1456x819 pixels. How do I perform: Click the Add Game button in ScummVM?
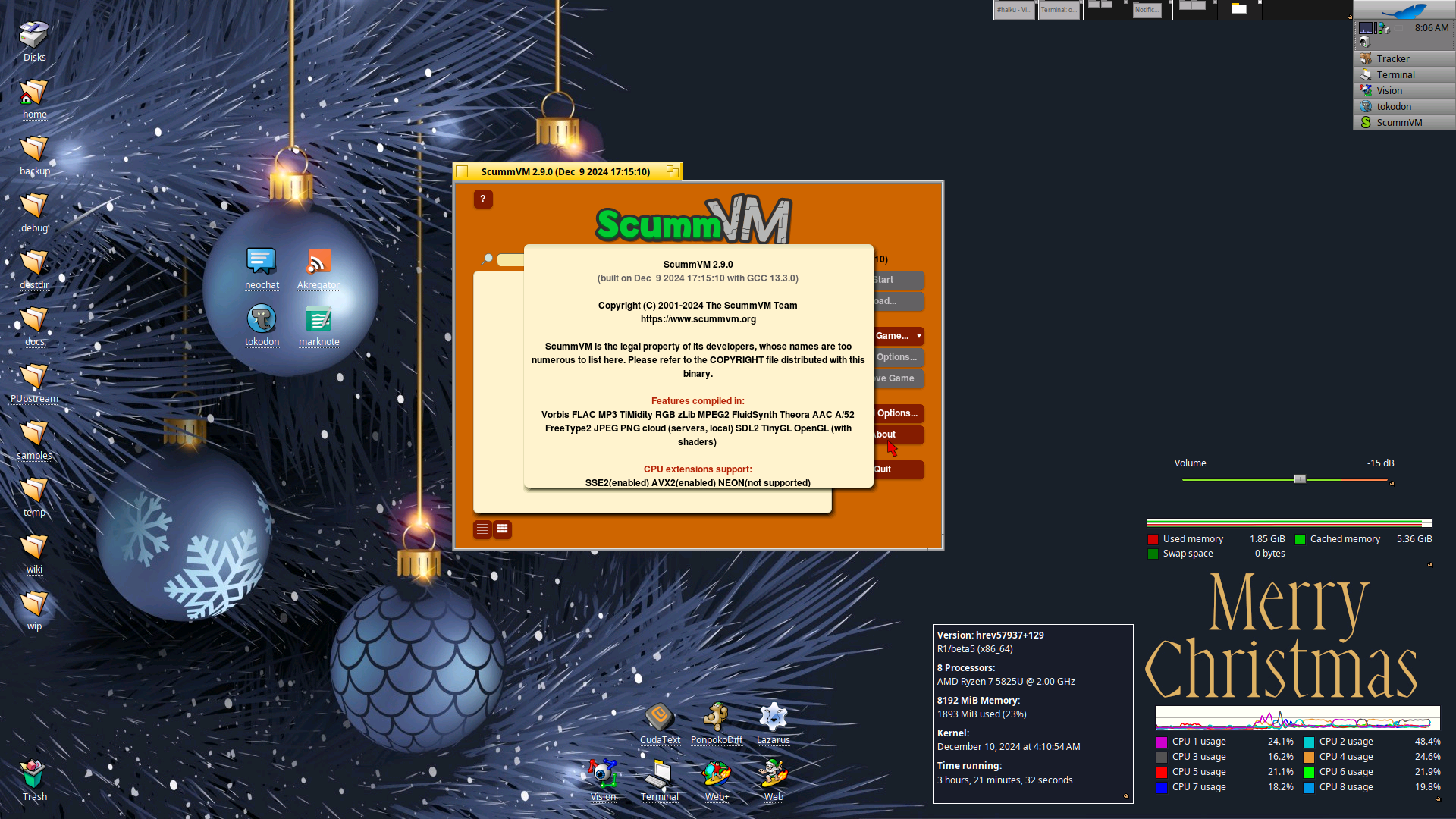click(893, 336)
